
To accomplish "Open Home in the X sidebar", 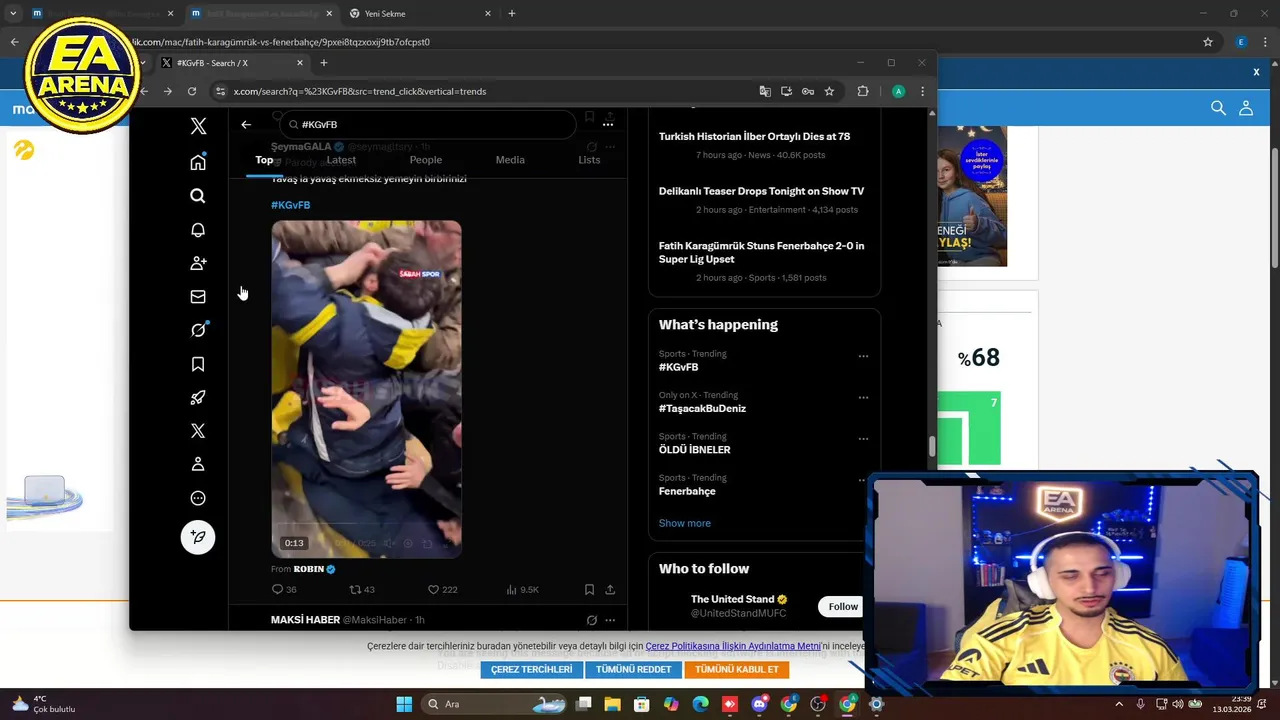I will (x=198, y=162).
